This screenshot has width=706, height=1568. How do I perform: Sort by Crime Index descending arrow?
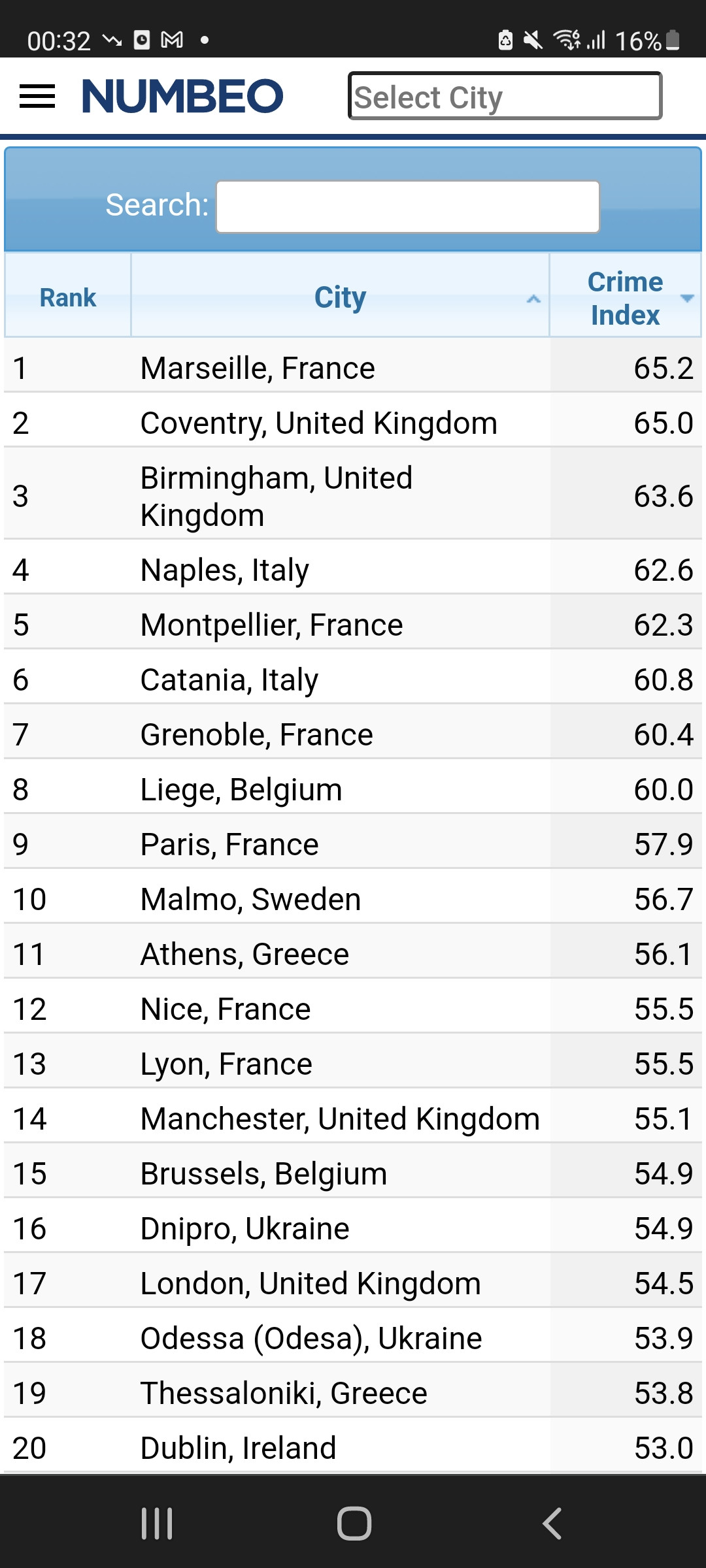[x=687, y=298]
